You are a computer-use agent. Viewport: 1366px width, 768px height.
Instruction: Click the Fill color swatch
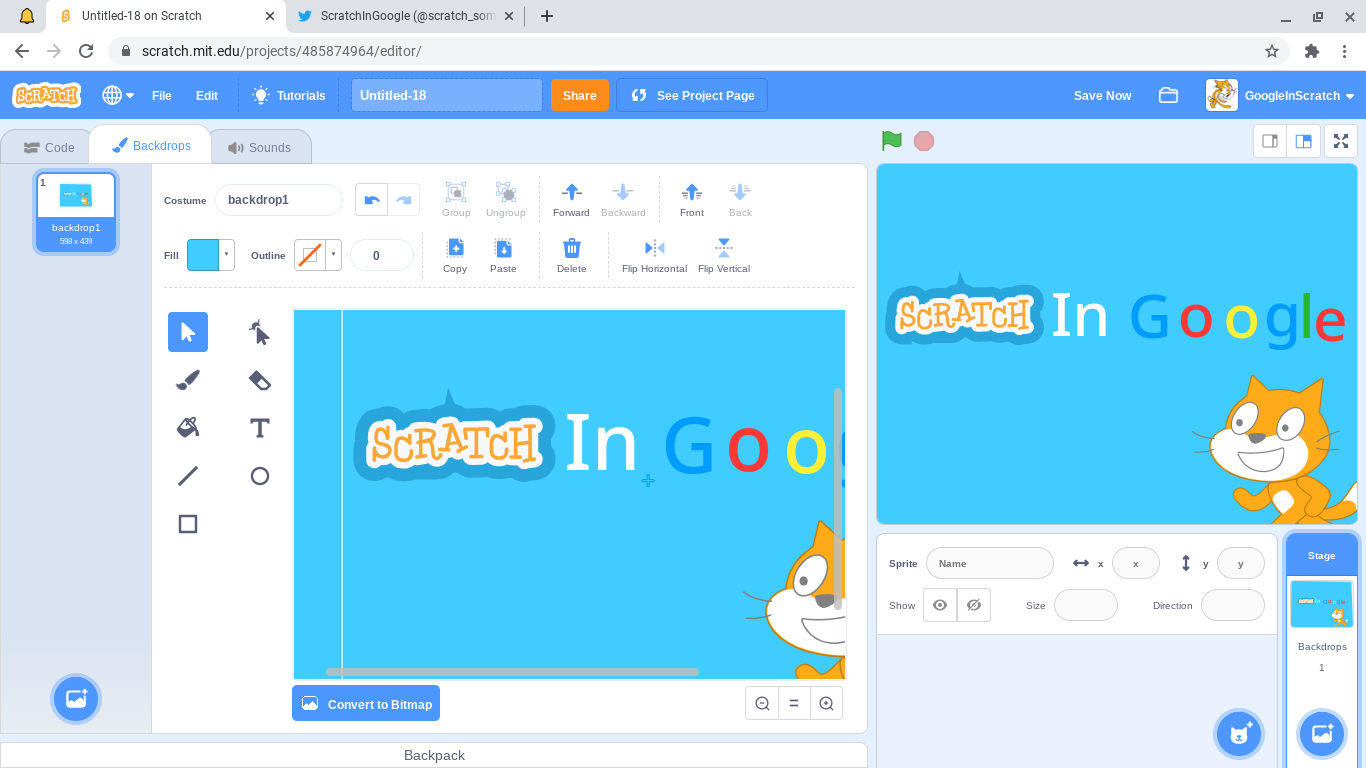[203, 255]
